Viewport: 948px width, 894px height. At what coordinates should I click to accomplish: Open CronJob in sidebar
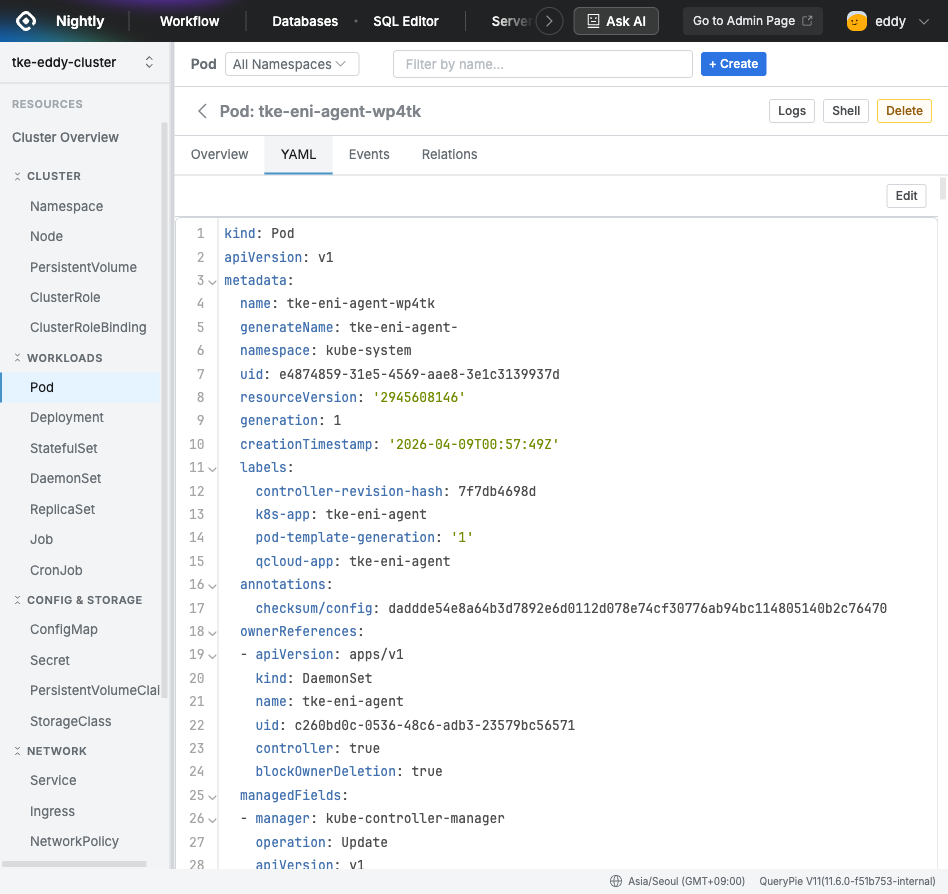[56, 571]
